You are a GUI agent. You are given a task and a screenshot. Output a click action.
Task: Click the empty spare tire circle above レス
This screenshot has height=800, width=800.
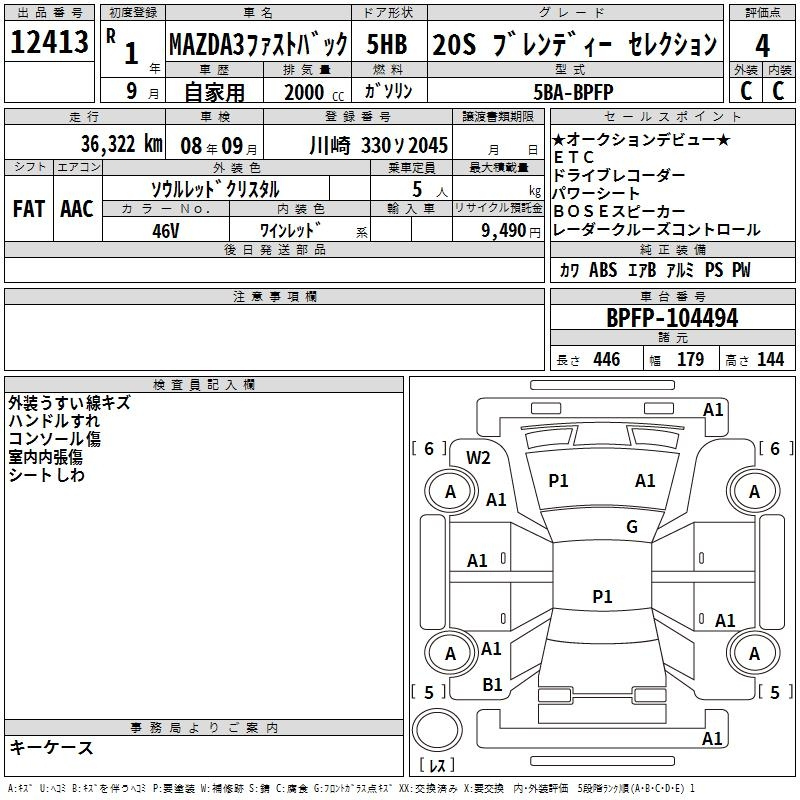[x=437, y=730]
